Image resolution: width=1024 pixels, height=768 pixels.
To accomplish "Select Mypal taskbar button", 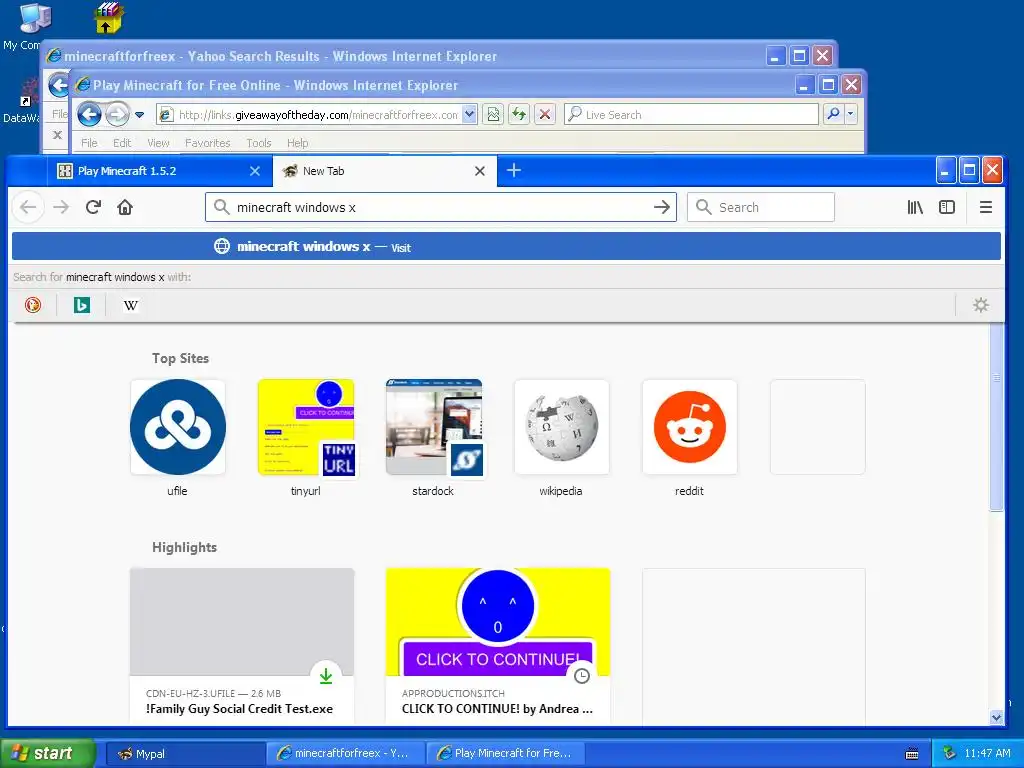I will [x=185, y=754].
